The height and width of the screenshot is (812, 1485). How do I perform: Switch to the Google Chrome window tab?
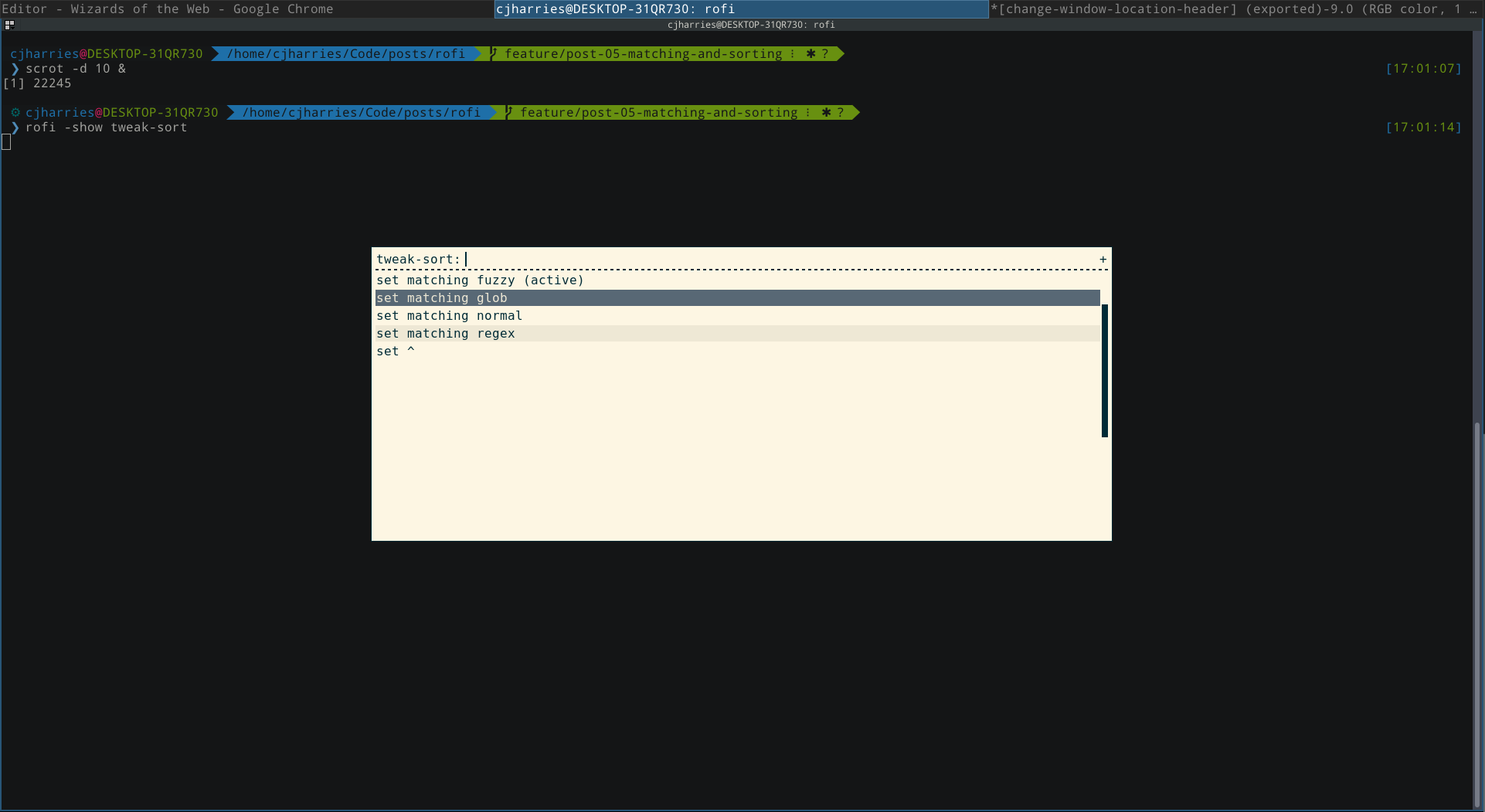tap(246, 9)
